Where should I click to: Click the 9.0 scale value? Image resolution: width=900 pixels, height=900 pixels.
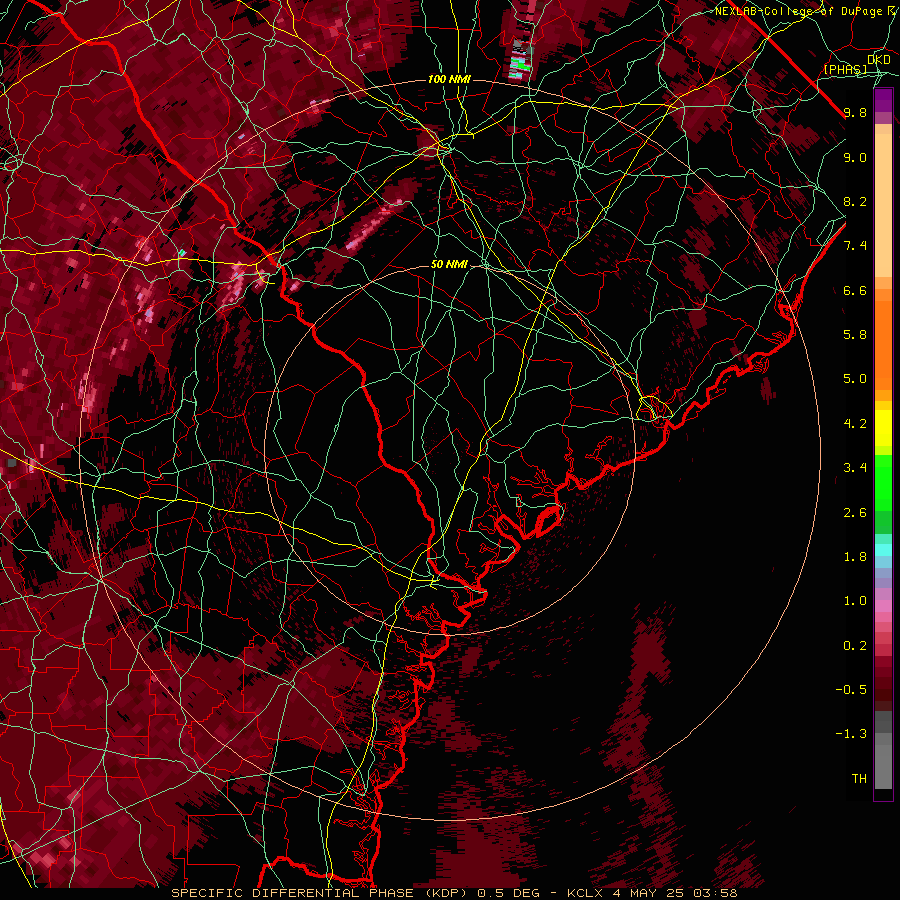click(x=855, y=158)
